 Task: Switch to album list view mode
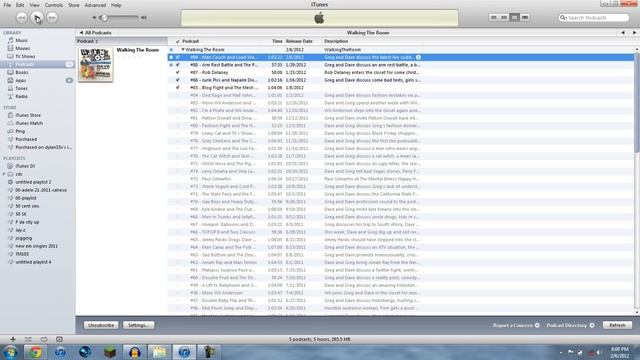tap(504, 18)
